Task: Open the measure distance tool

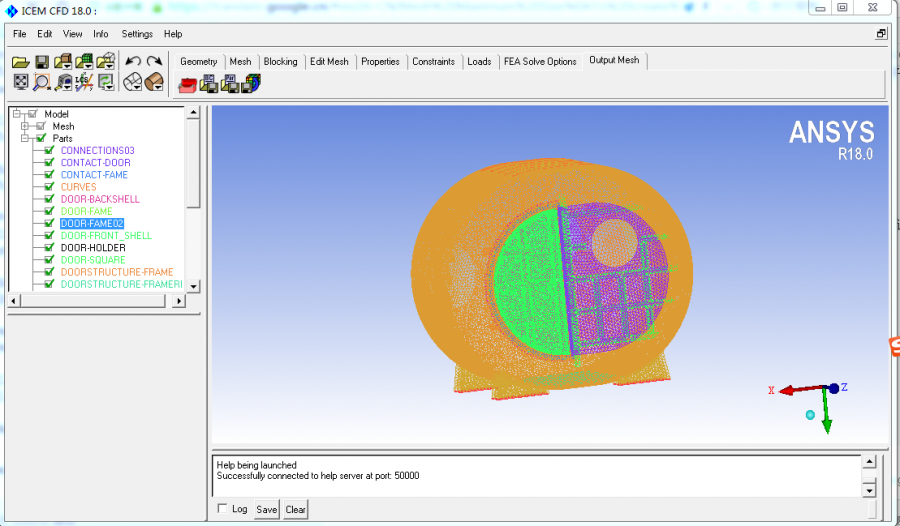Action: [x=63, y=83]
